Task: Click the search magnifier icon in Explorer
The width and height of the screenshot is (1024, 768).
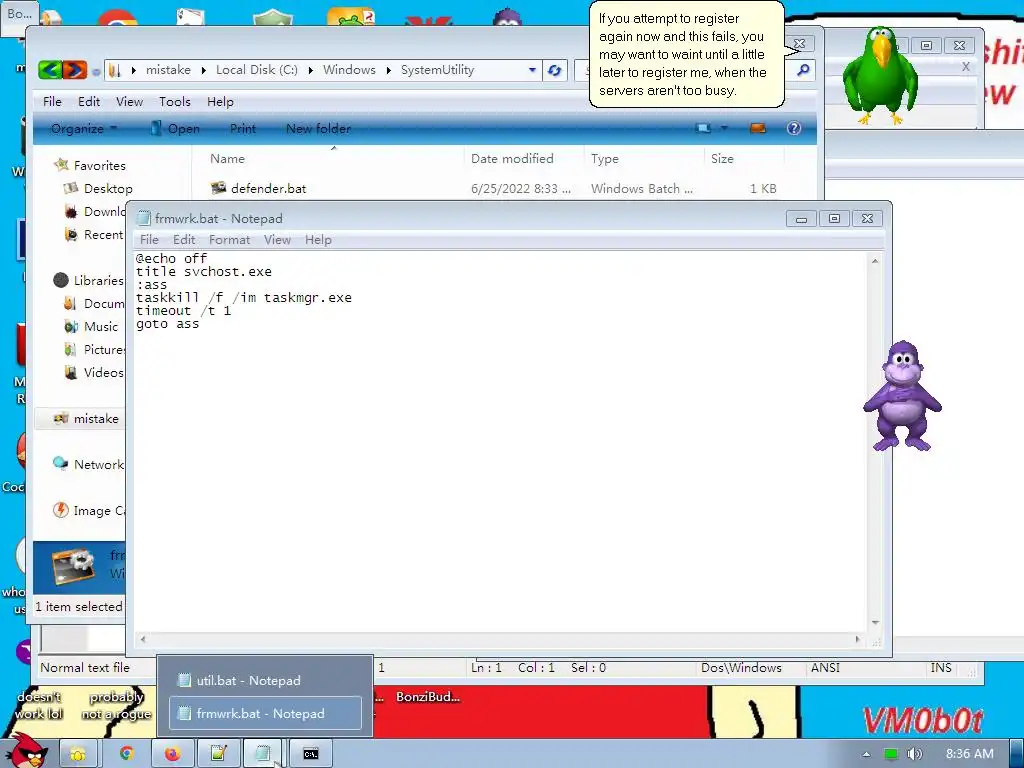Action: point(803,69)
